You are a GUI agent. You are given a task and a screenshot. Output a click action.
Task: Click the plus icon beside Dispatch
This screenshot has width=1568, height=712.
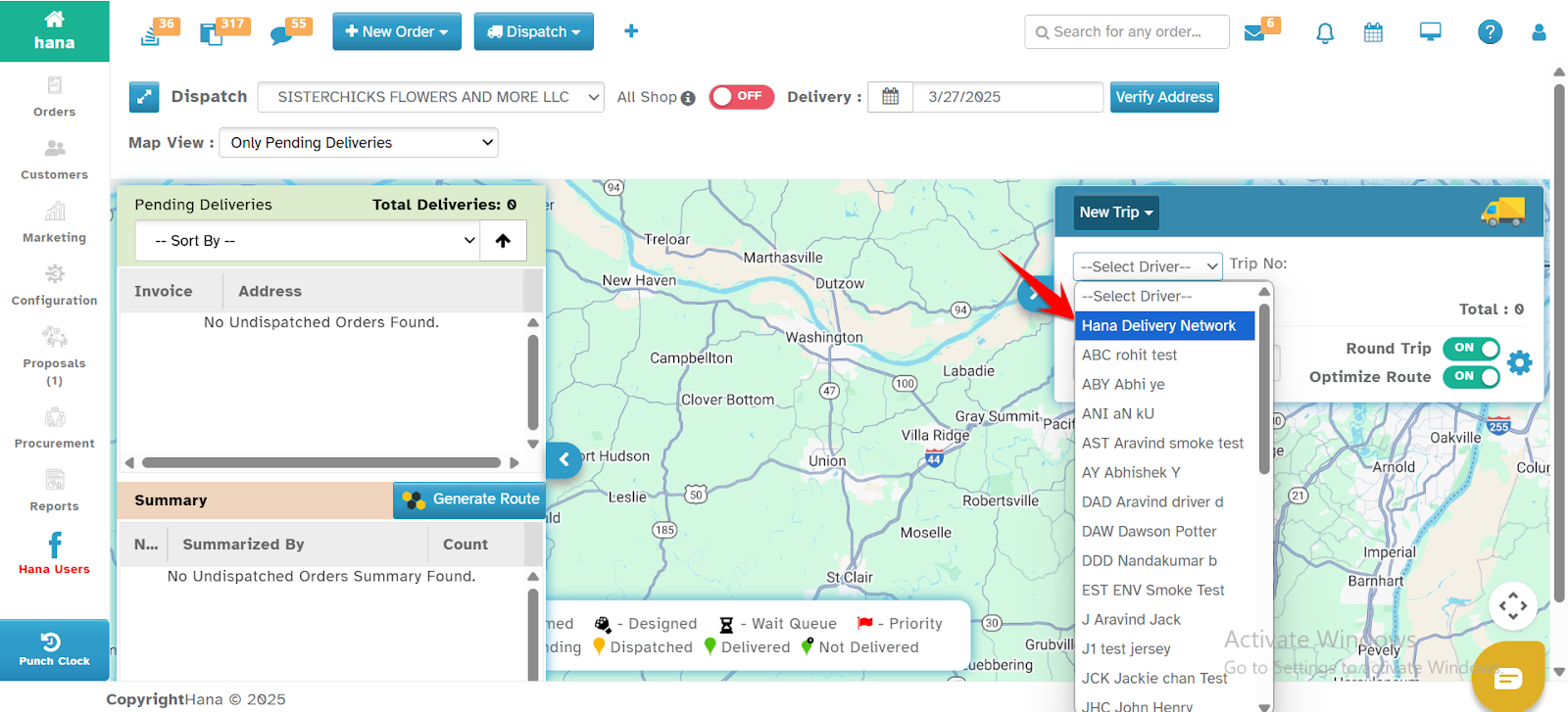pyautogui.click(x=631, y=31)
